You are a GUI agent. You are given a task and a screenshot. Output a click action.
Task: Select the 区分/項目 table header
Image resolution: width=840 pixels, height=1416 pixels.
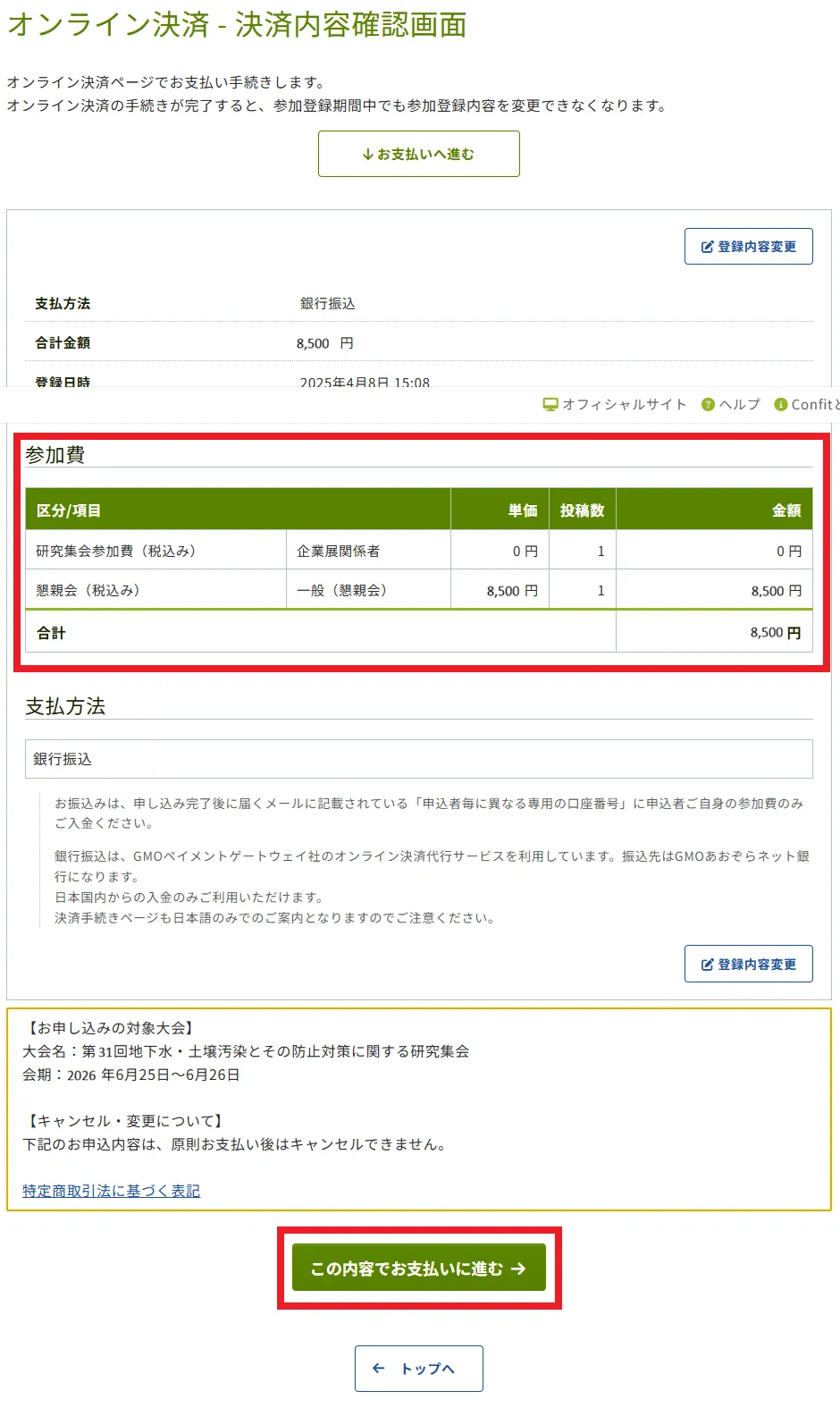68,510
